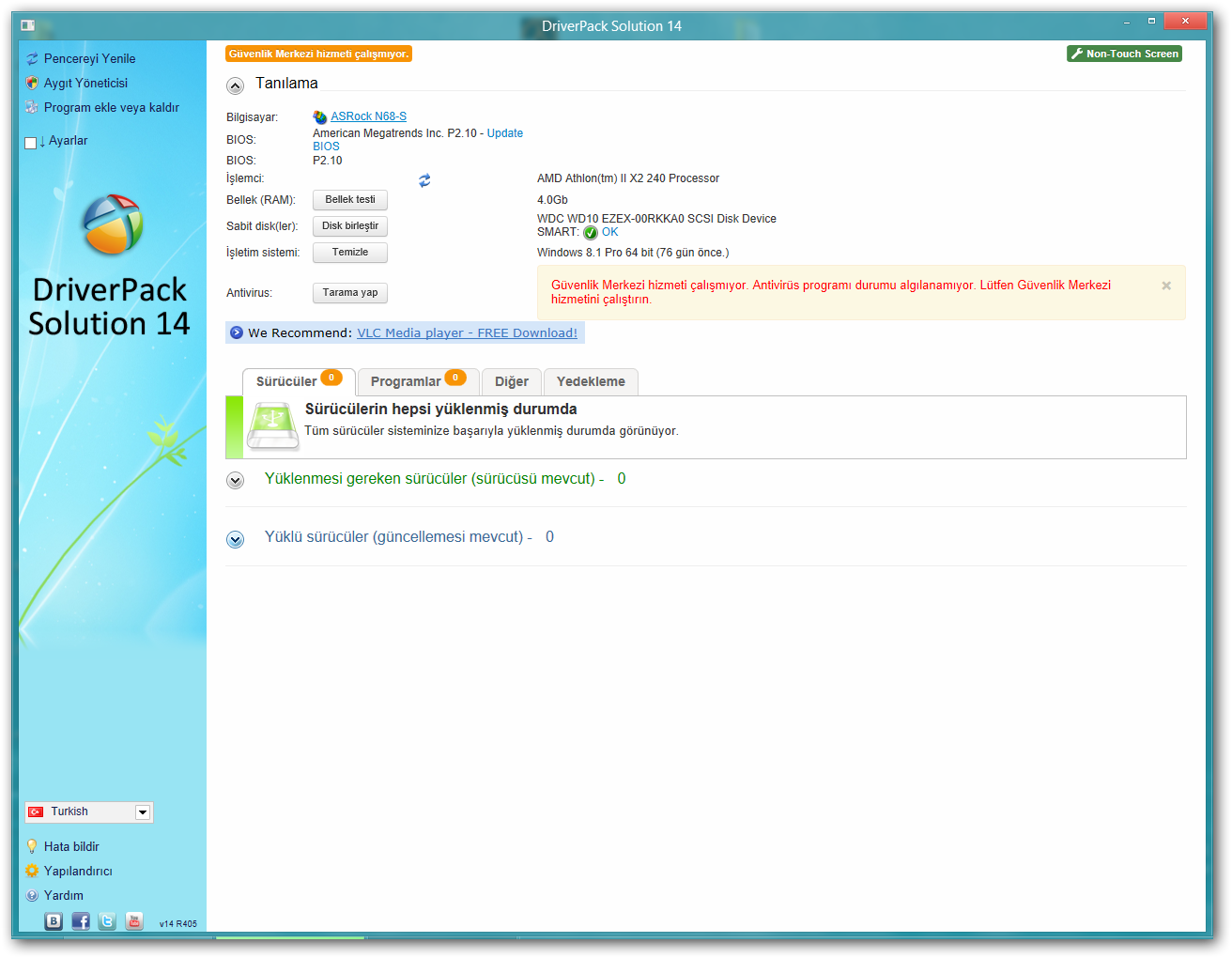Open Aygıt Yöneticisi shield icon
Screen dimensions: 1232x958
click(x=32, y=83)
